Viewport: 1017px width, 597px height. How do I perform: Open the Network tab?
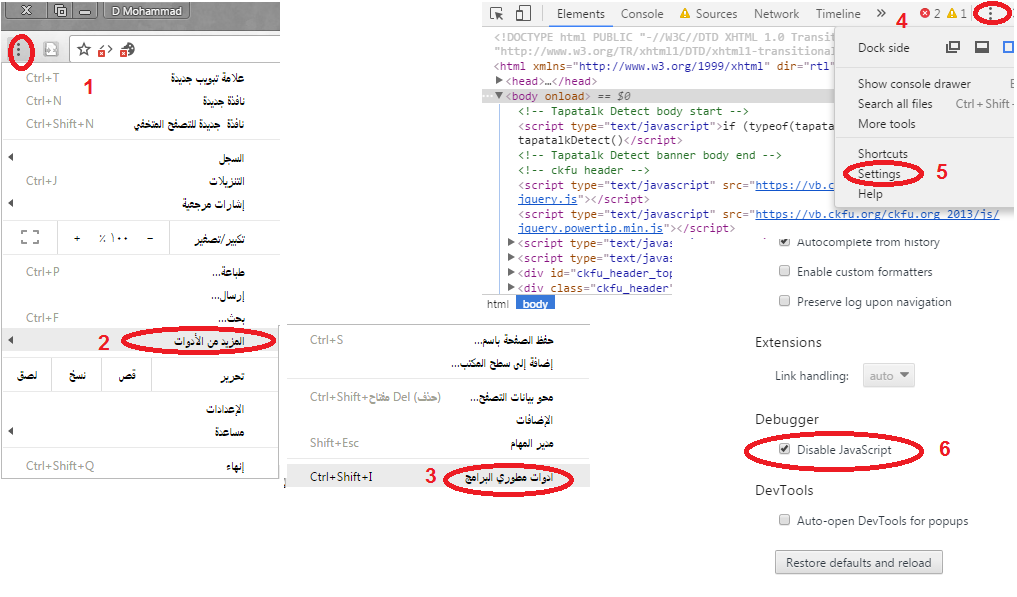776,14
